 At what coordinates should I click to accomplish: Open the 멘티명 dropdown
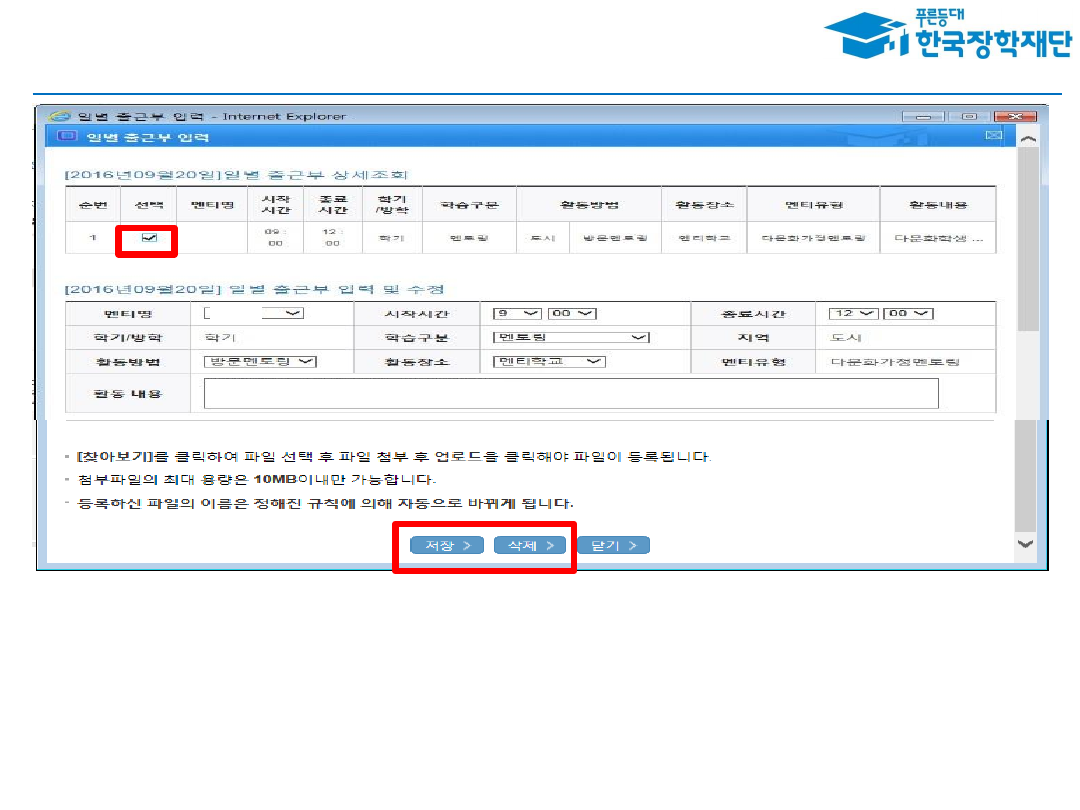pos(253,313)
